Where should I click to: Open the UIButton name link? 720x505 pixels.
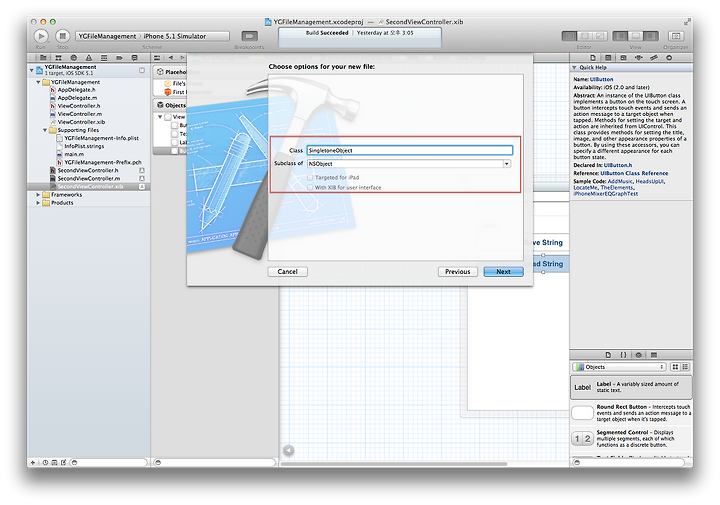602,79
